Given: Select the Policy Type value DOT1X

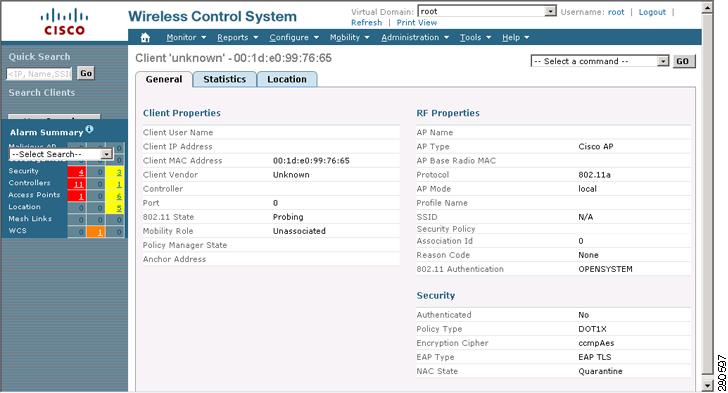Looking at the screenshot, I should click(592, 329).
